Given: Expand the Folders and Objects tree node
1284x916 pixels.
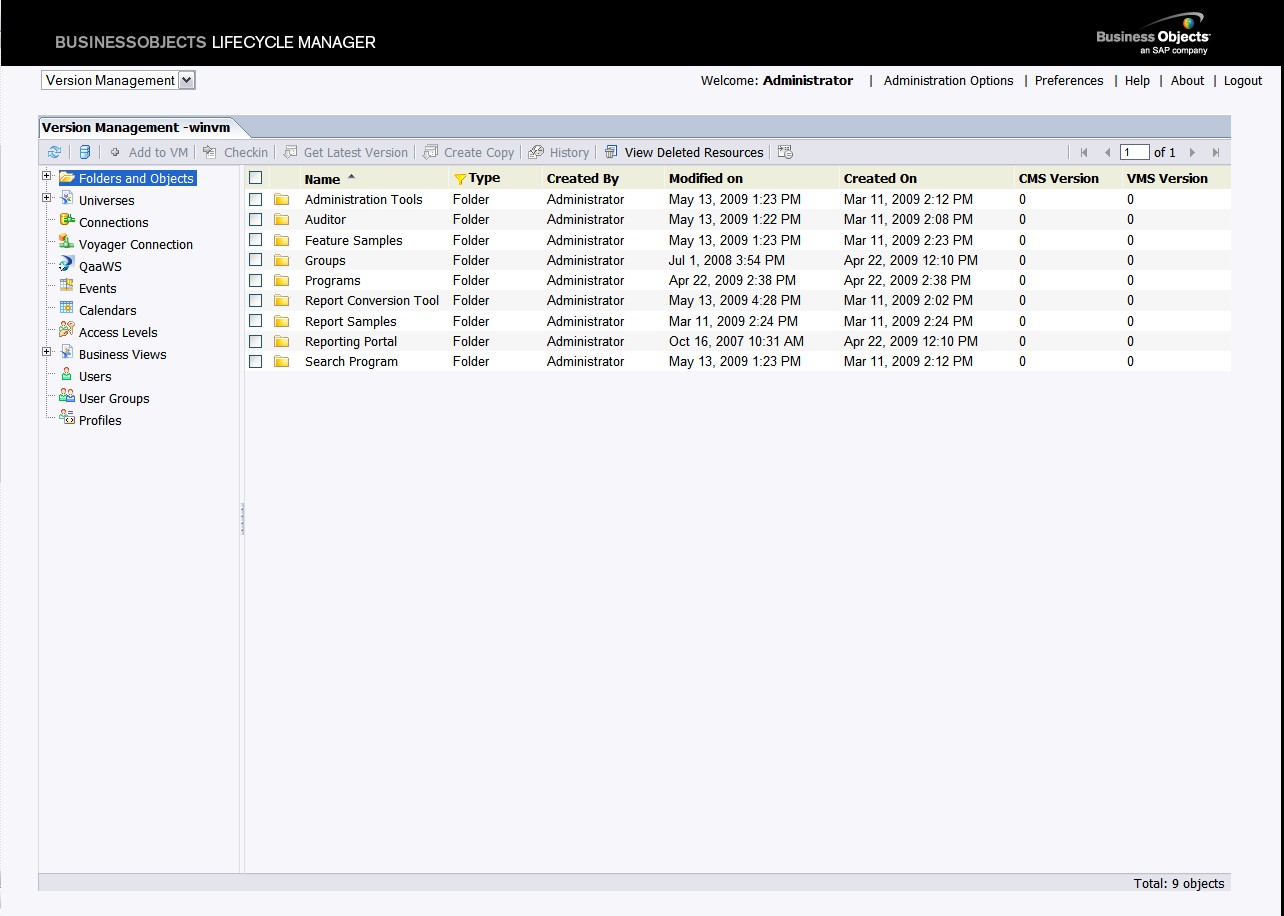Looking at the screenshot, I should [x=47, y=177].
